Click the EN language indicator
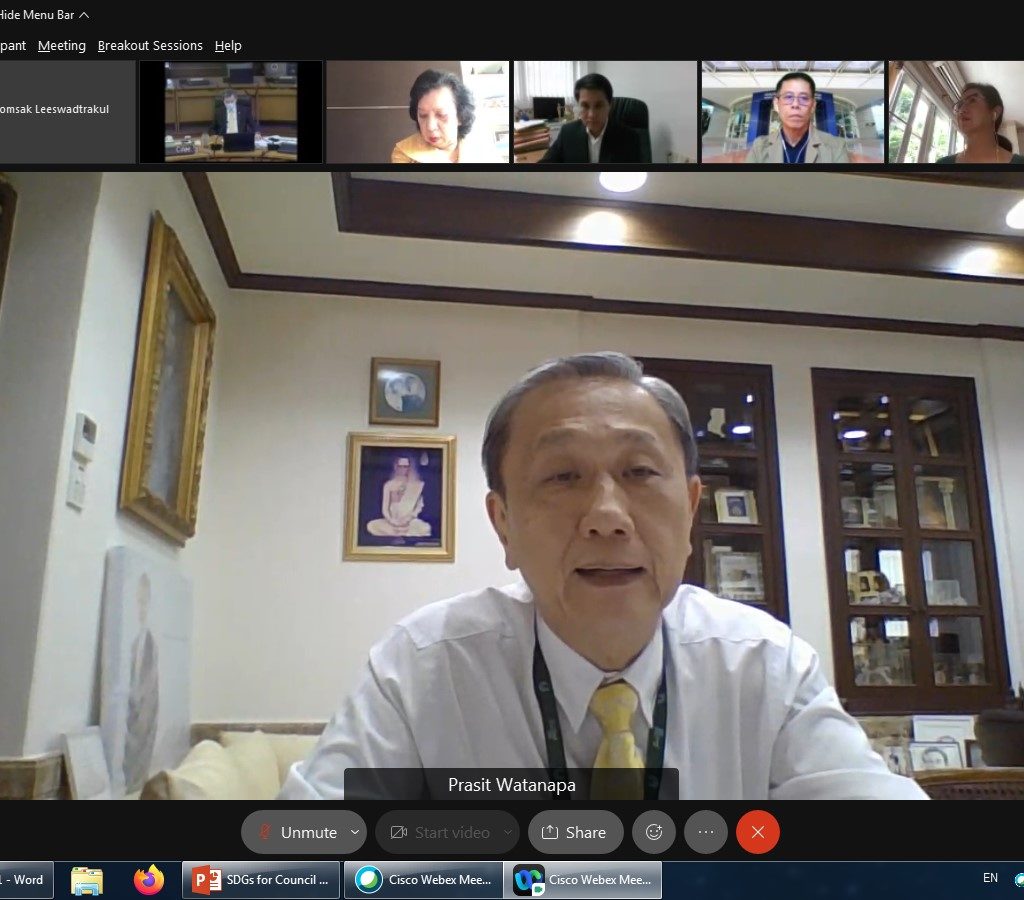This screenshot has height=900, width=1024. click(990, 878)
